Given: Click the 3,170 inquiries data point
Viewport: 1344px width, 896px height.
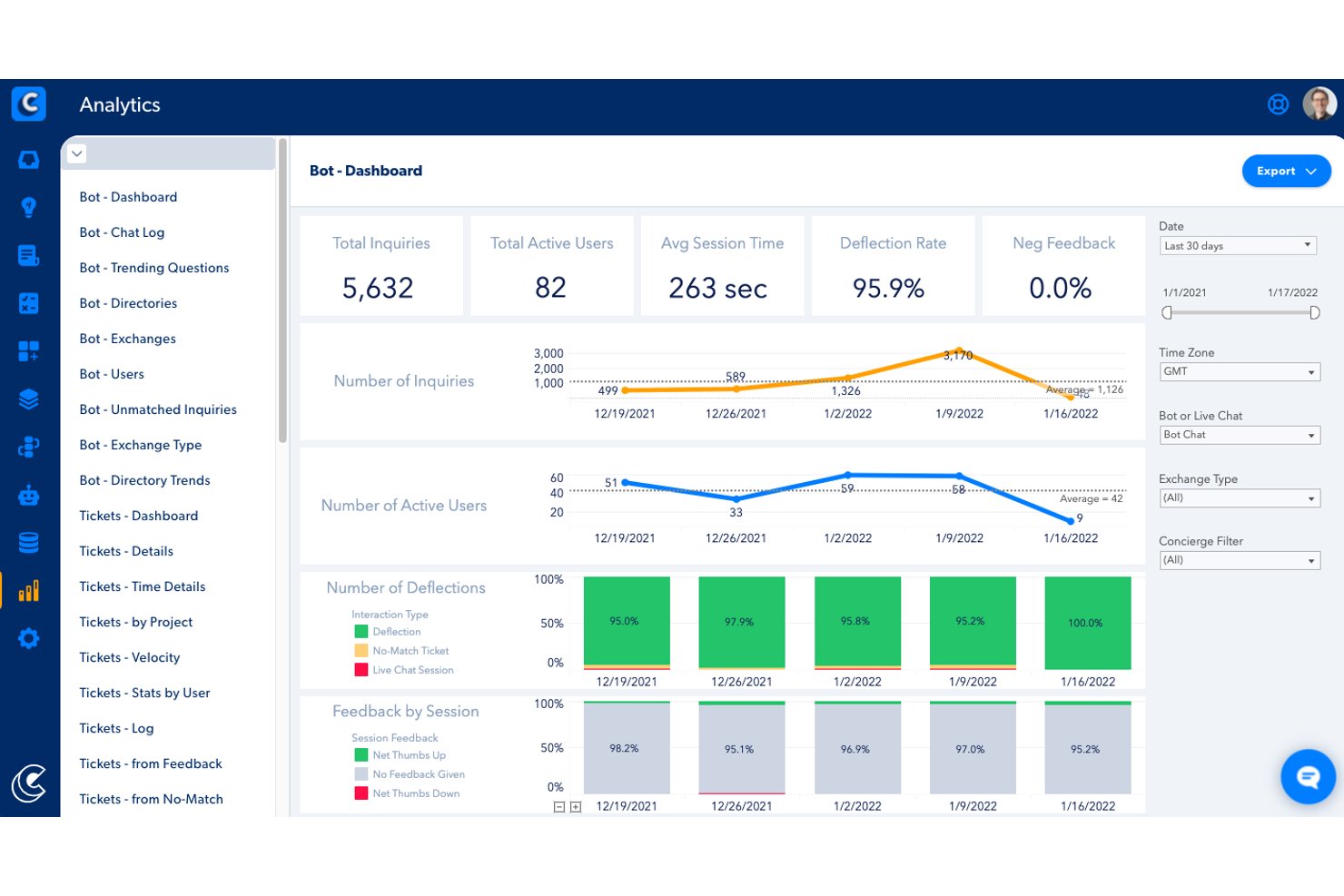Looking at the screenshot, I should (x=959, y=351).
